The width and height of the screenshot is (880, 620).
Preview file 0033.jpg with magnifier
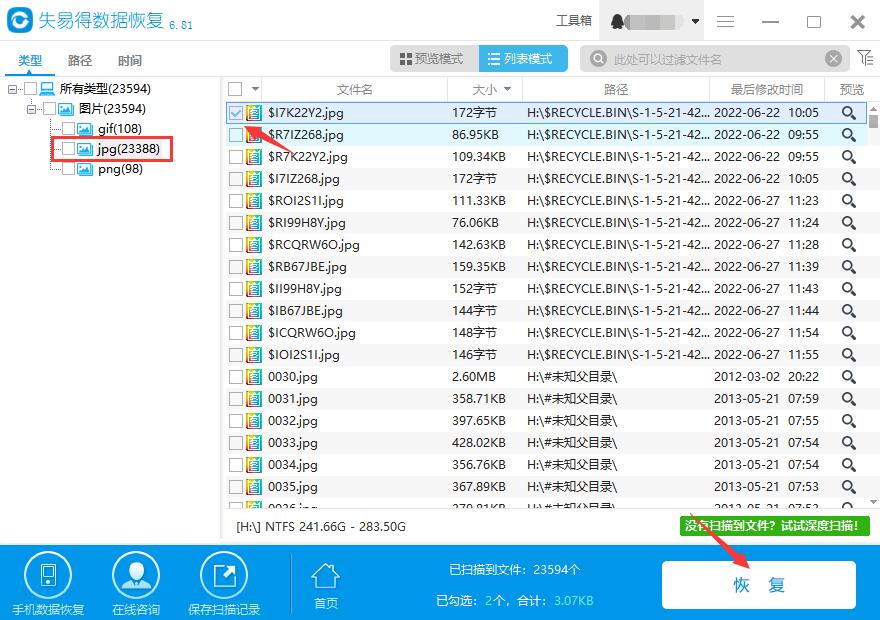pyautogui.click(x=849, y=443)
